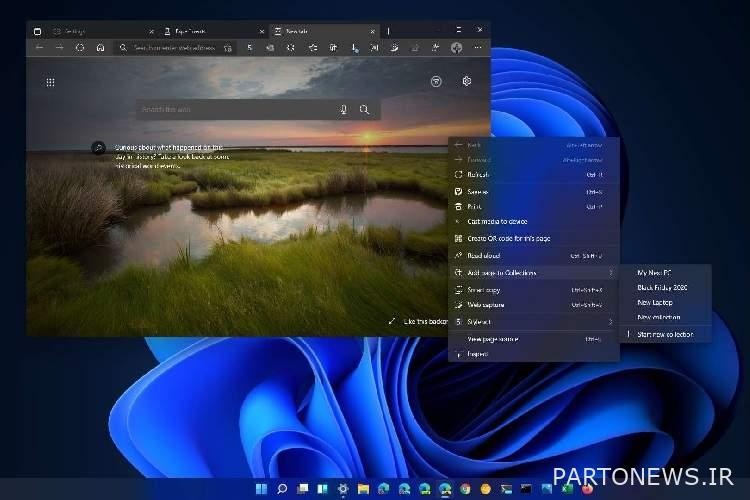Click the Like this background link
The image size is (750, 500).
tap(426, 322)
